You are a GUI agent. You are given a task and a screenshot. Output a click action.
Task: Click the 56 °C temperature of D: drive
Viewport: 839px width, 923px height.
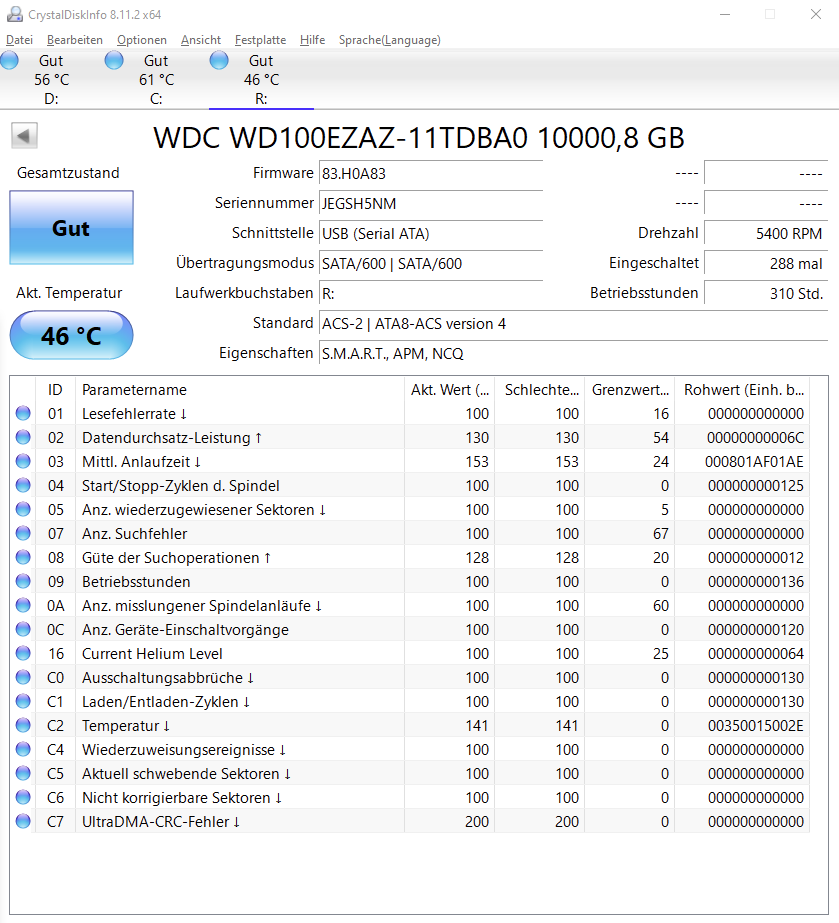coord(52,79)
